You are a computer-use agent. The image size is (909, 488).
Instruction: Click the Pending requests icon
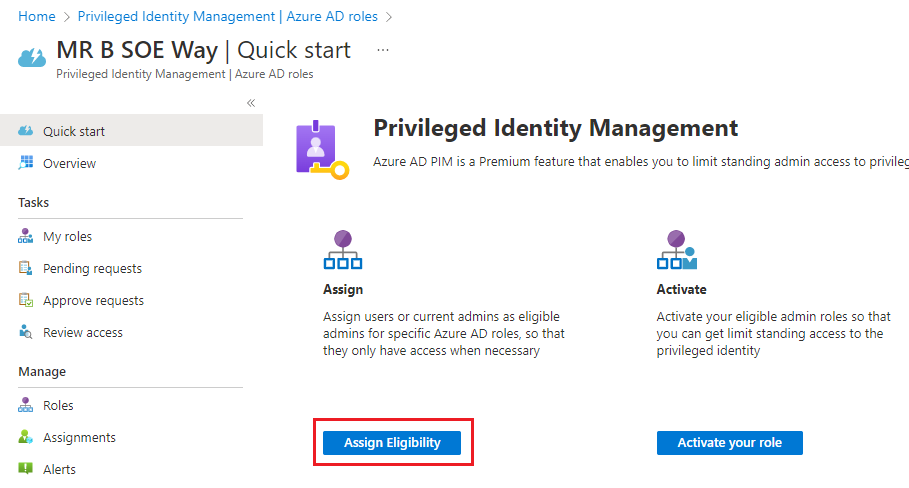[26, 268]
